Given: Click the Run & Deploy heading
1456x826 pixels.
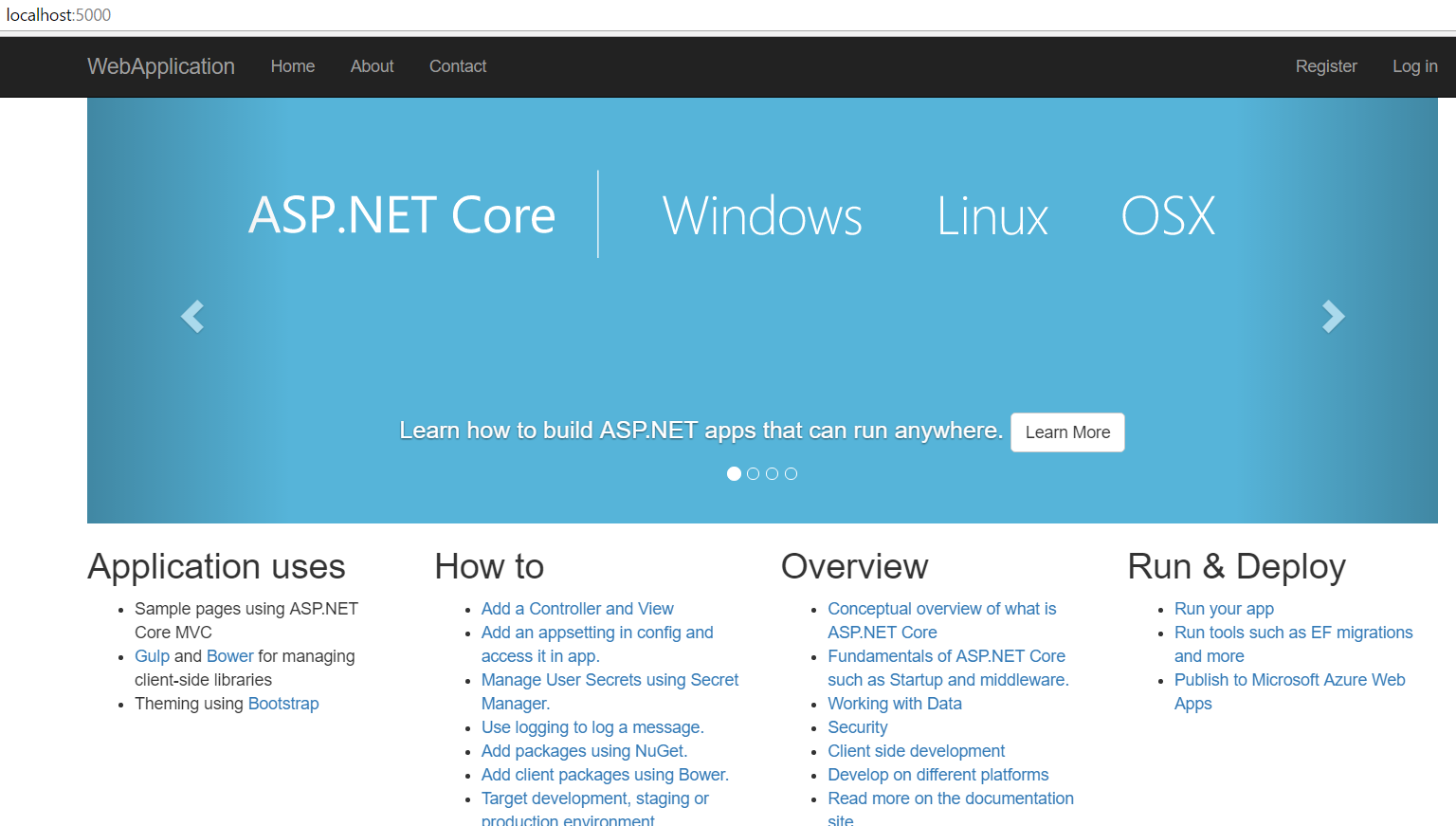Looking at the screenshot, I should (x=1236, y=566).
